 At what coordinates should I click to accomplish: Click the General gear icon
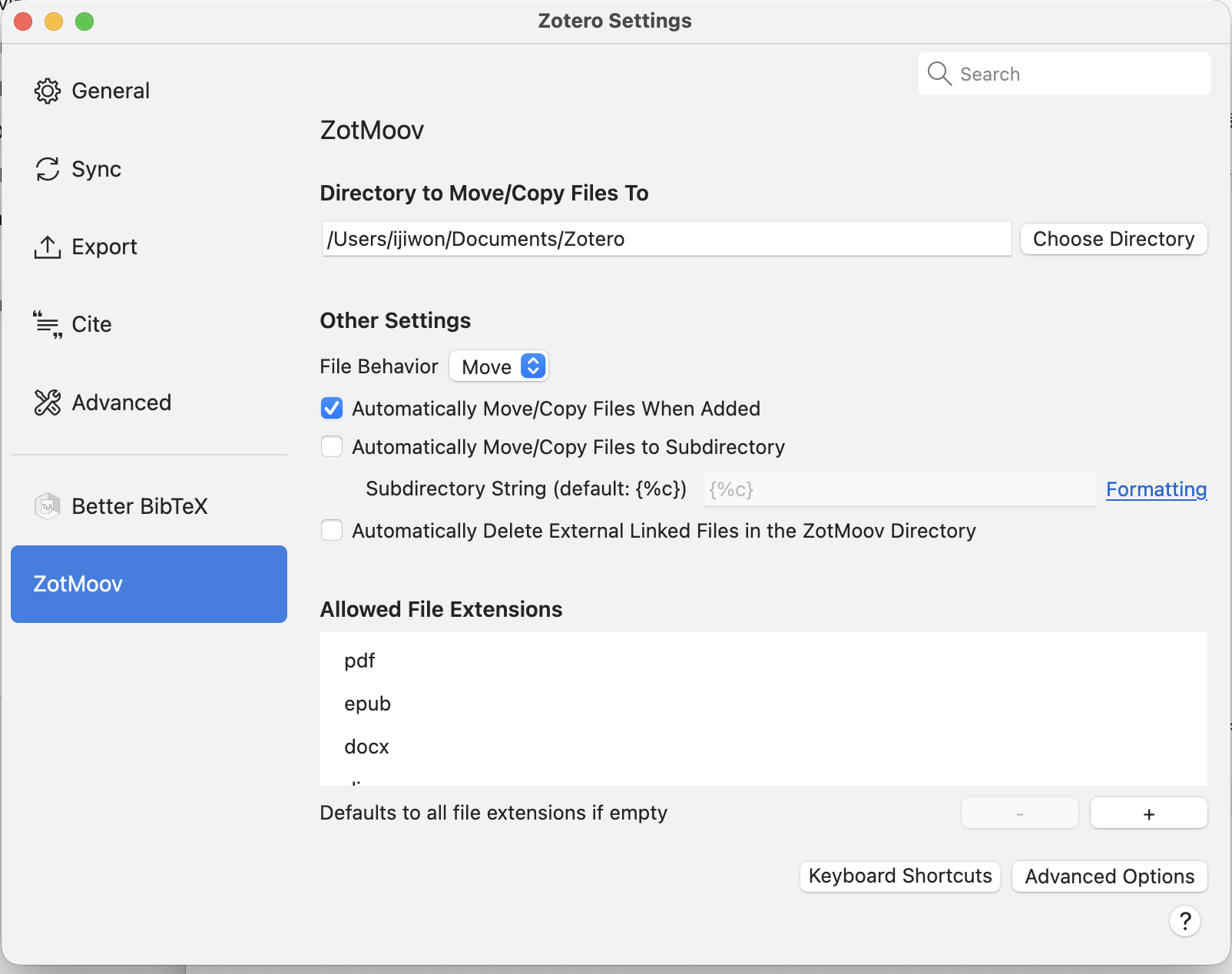point(48,91)
